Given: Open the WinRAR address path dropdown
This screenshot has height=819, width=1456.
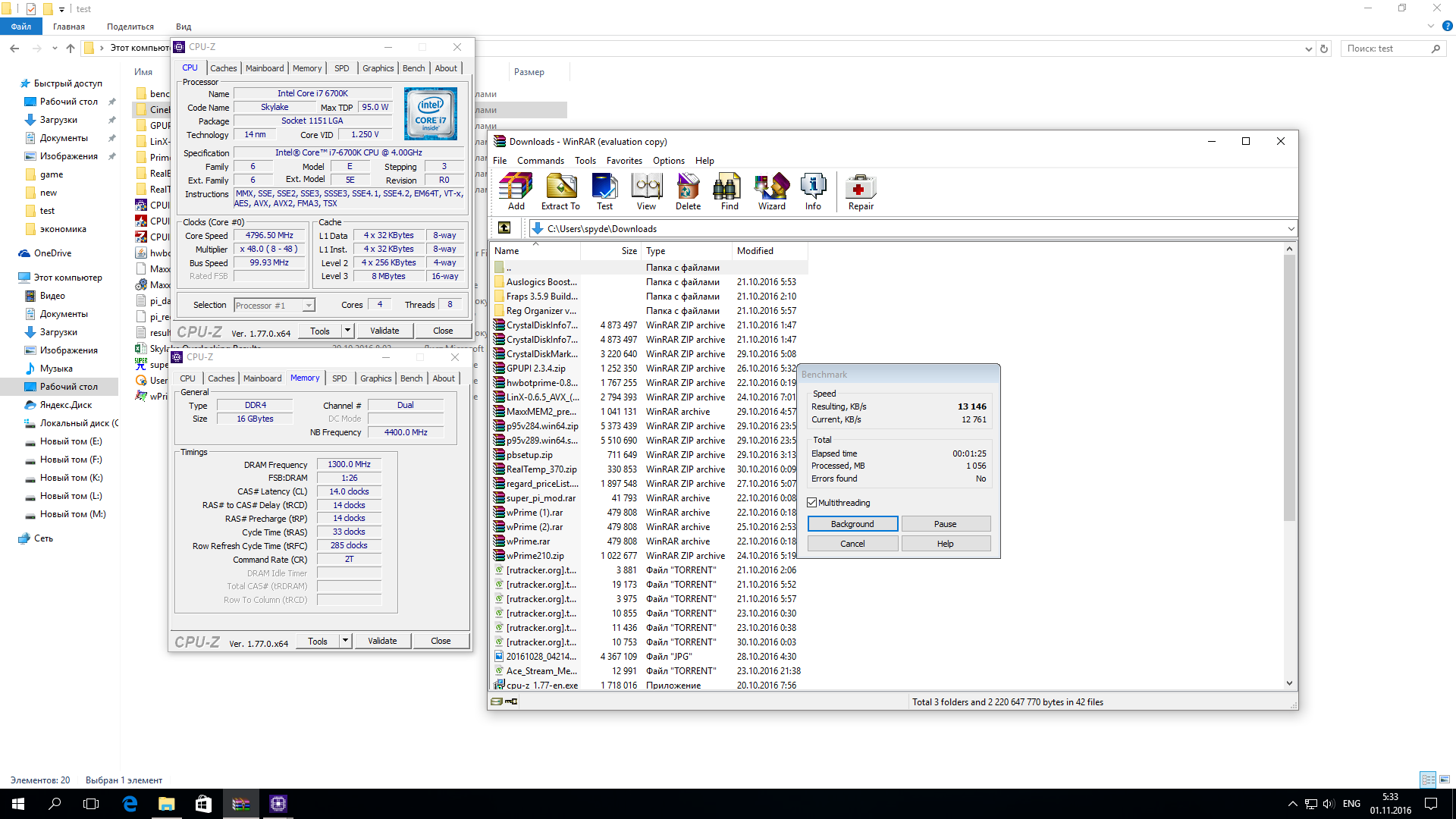Looking at the screenshot, I should (1291, 228).
